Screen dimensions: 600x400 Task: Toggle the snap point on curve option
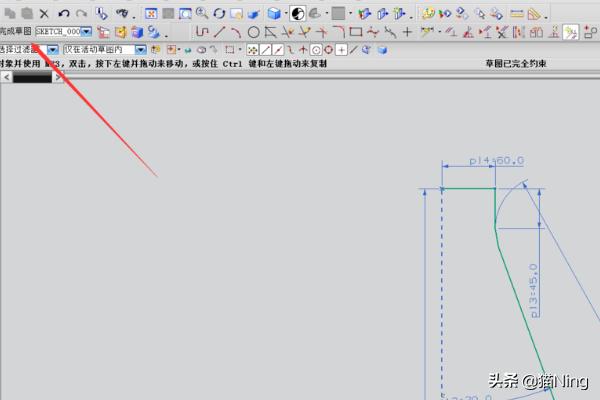click(x=353, y=49)
